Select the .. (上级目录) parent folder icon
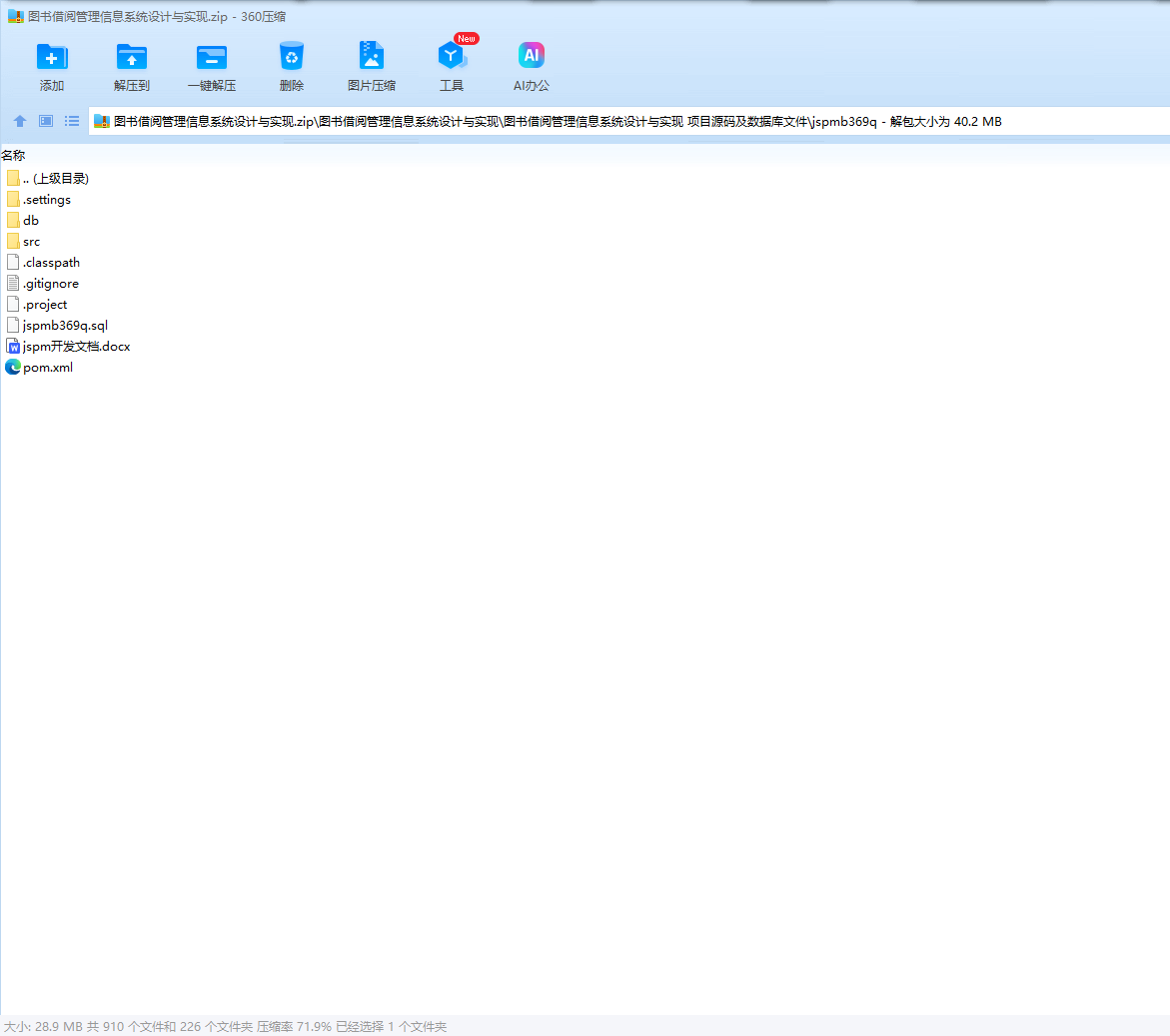 (x=13, y=178)
